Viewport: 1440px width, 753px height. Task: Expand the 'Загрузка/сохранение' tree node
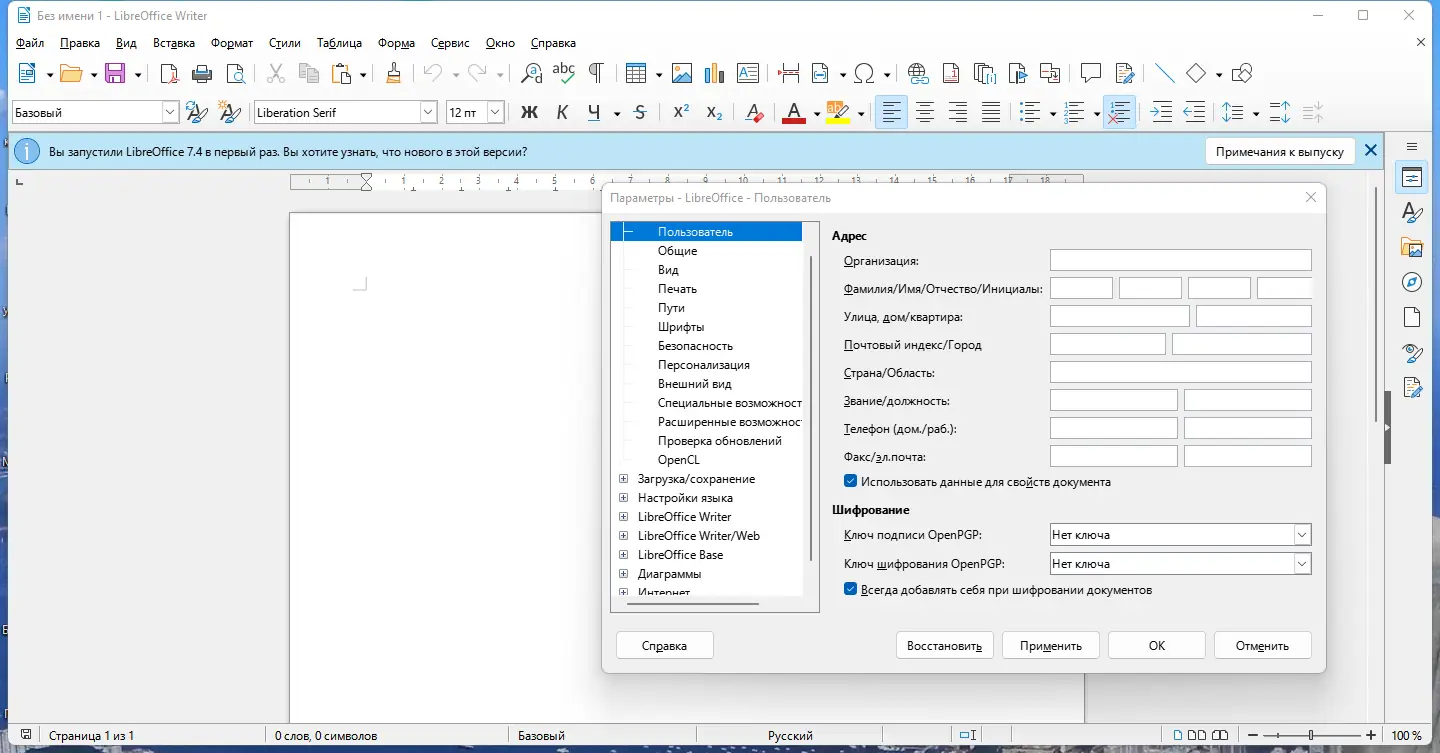tap(624, 479)
